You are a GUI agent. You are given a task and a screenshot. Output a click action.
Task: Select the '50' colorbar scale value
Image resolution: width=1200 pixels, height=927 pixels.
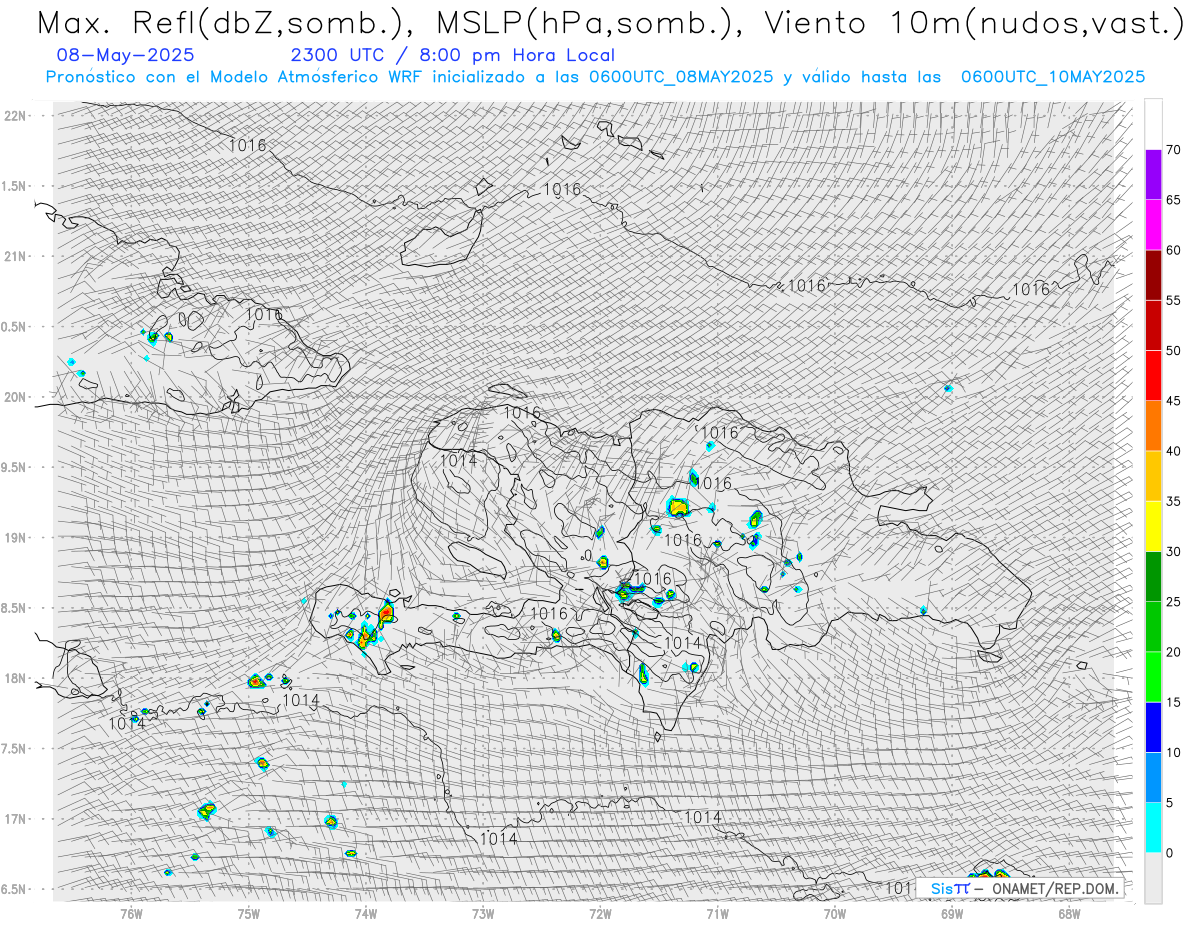(1174, 351)
